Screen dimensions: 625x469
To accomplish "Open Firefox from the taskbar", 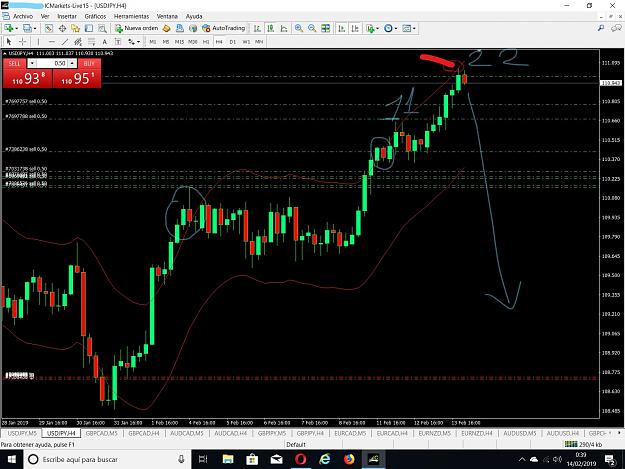I will pos(349,459).
